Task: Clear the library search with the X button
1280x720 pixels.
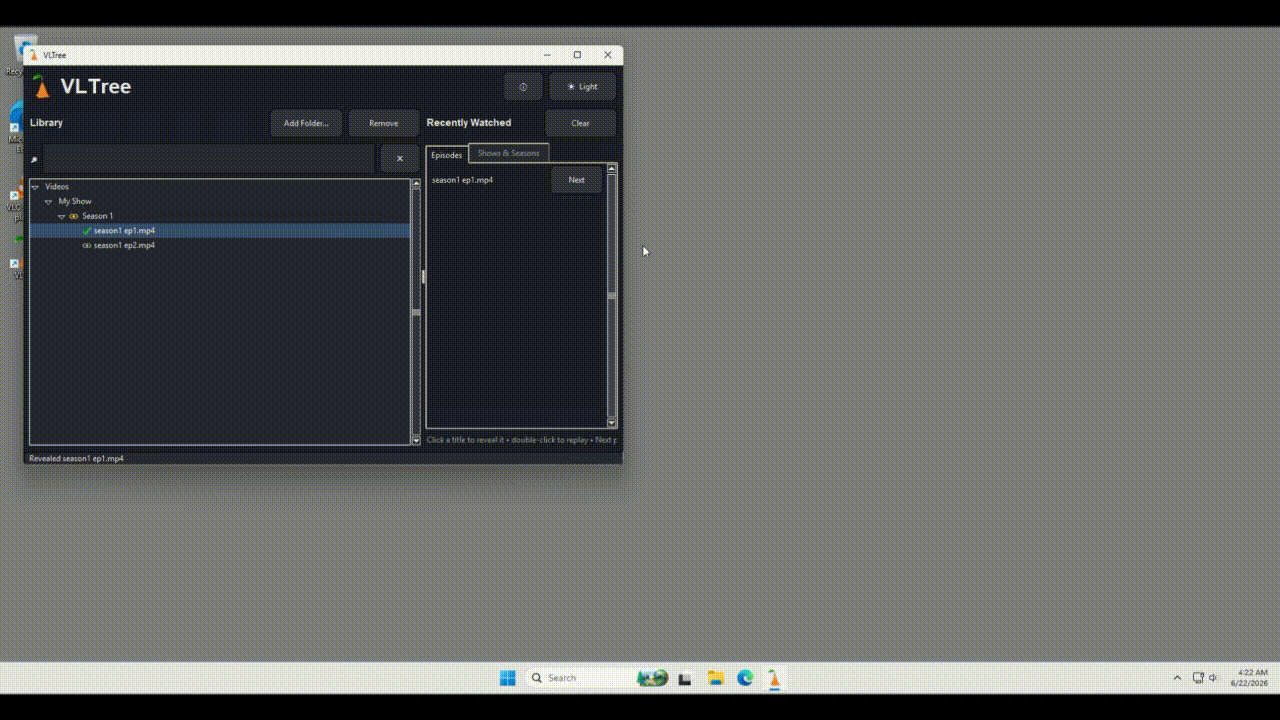Action: 400,158
